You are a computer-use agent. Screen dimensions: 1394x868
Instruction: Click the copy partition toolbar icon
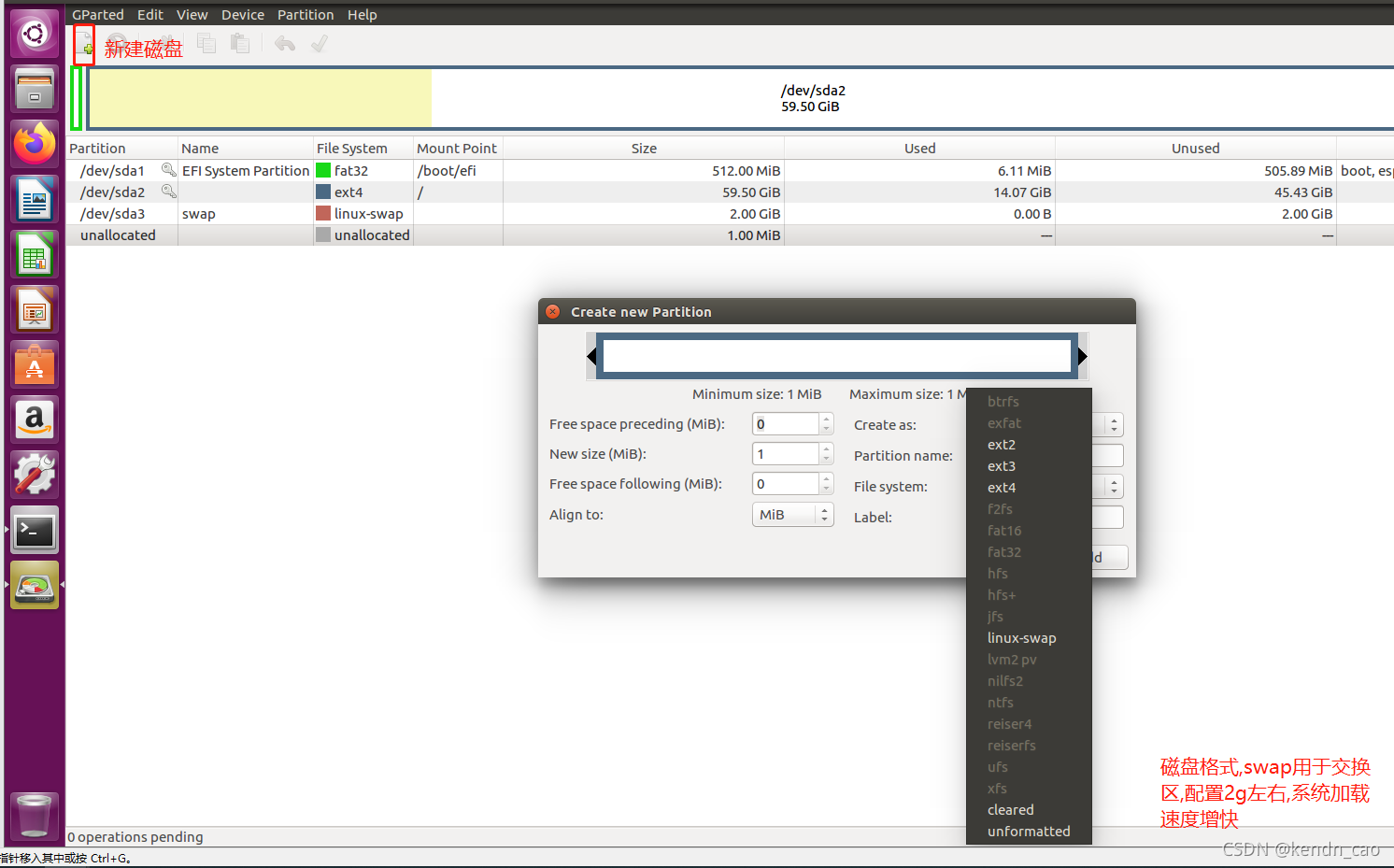tap(206, 44)
